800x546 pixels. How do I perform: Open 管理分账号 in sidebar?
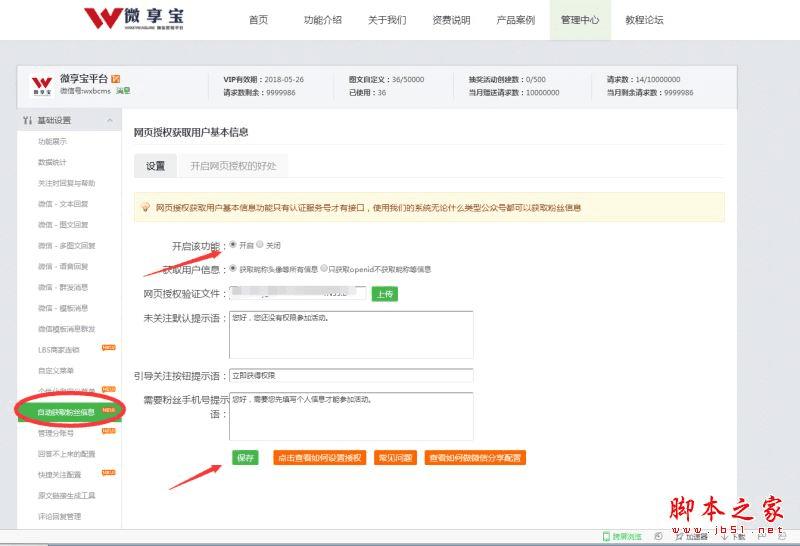point(56,433)
